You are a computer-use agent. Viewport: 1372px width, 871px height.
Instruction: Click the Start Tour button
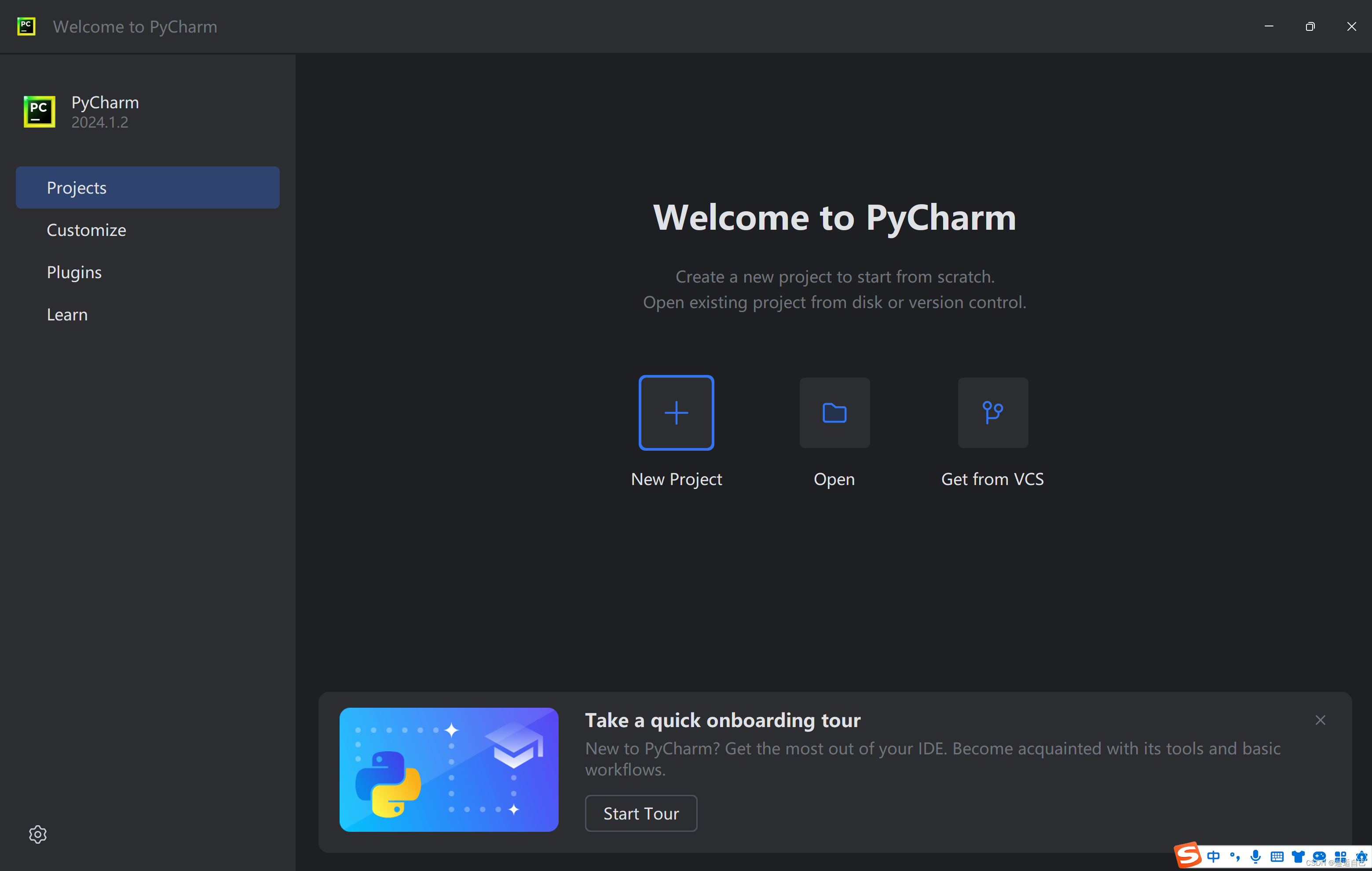tap(640, 813)
